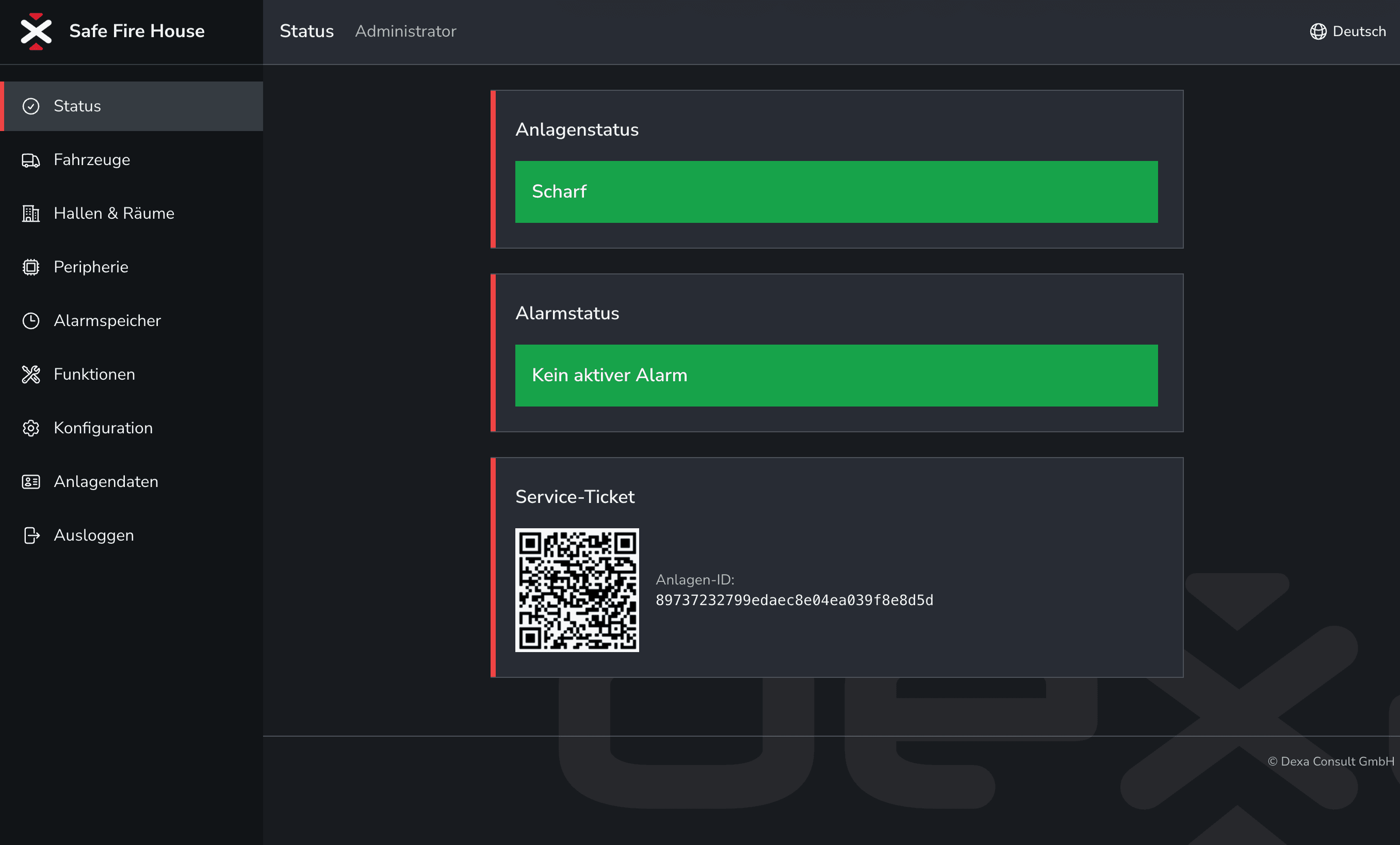Viewport: 1400px width, 845px height.
Task: Click the Status checkmark icon in sidebar
Action: pos(30,106)
